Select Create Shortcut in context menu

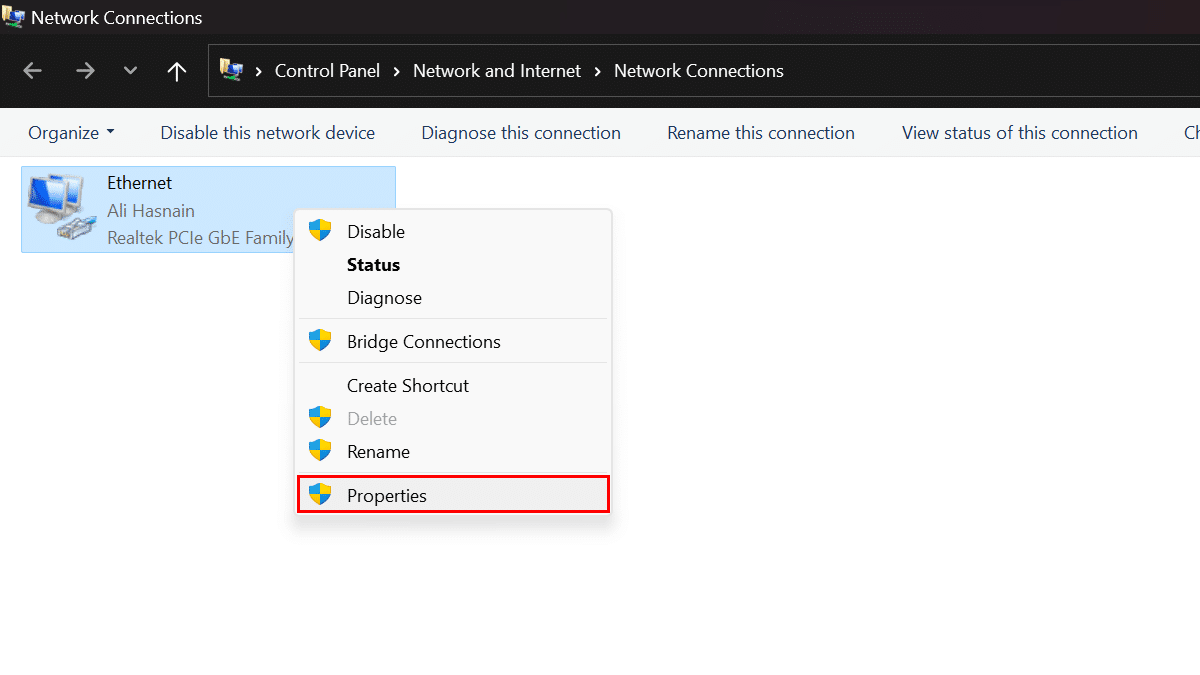407,385
